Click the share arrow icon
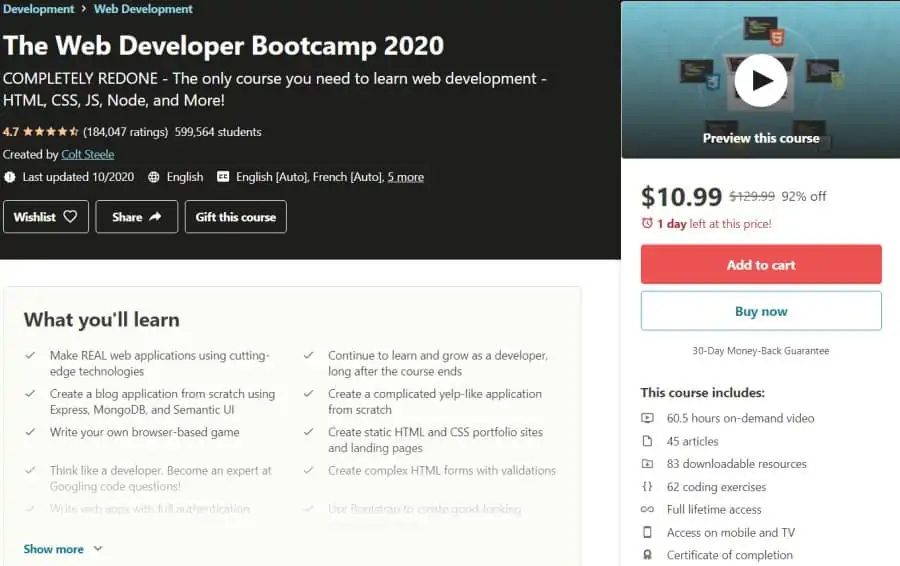 click(155, 216)
